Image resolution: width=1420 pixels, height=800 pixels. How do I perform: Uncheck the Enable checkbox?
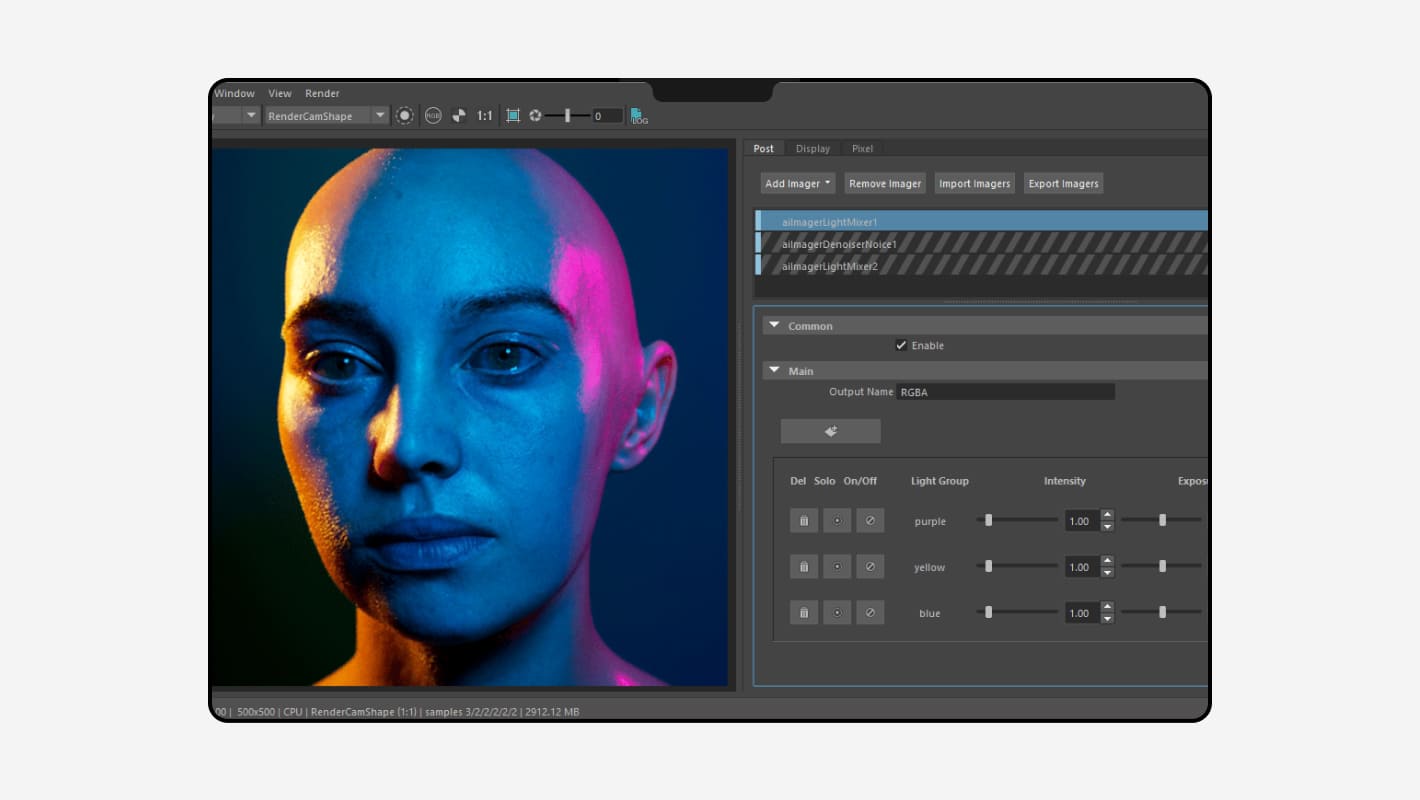pyautogui.click(x=901, y=346)
